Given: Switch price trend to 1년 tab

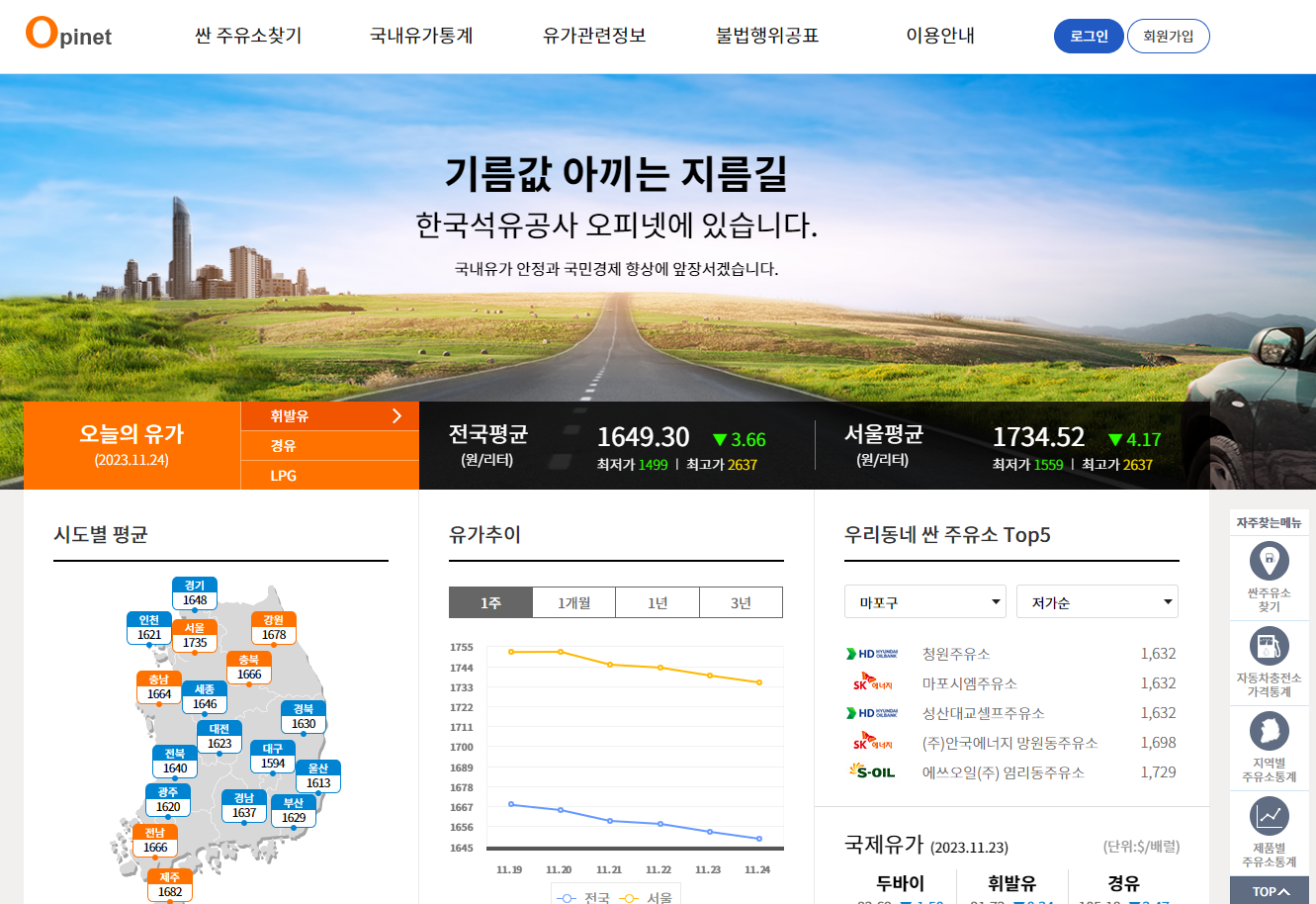Looking at the screenshot, I should tap(658, 602).
